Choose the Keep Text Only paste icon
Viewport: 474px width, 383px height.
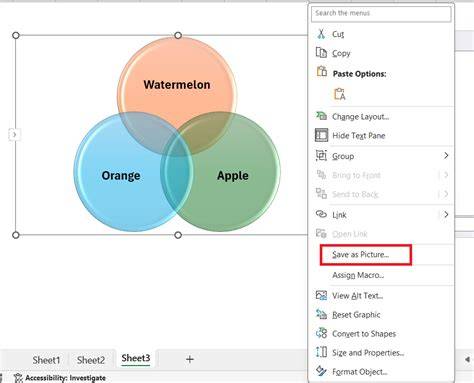[340, 94]
